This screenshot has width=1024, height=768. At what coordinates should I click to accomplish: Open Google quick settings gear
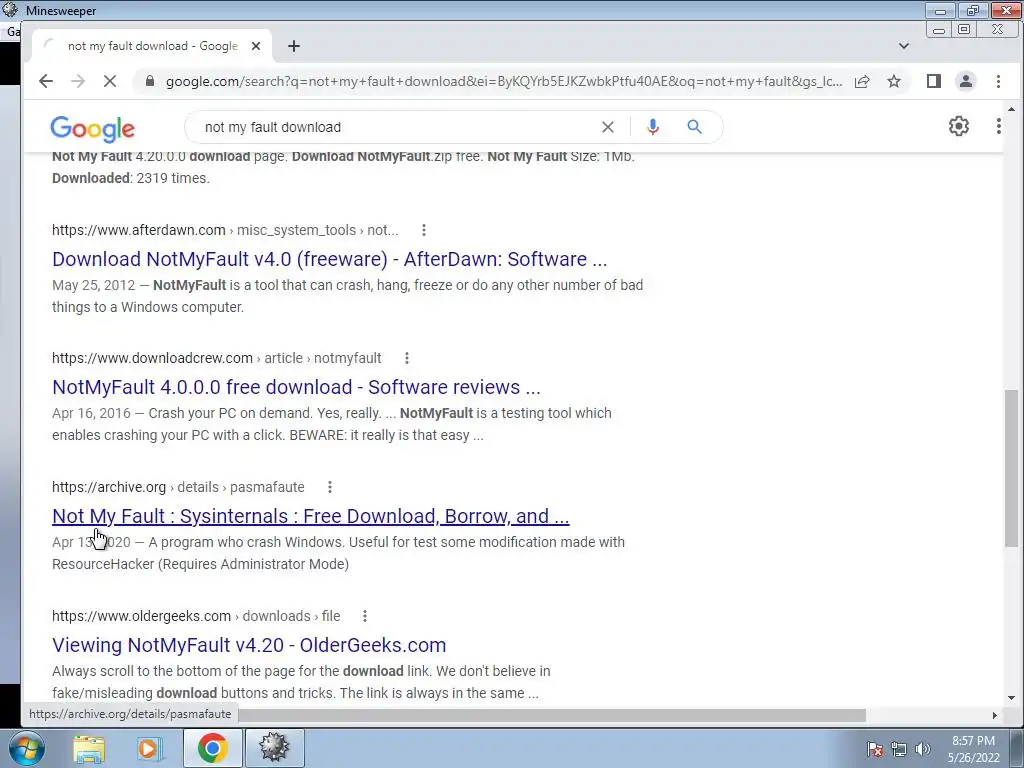pyautogui.click(x=959, y=126)
